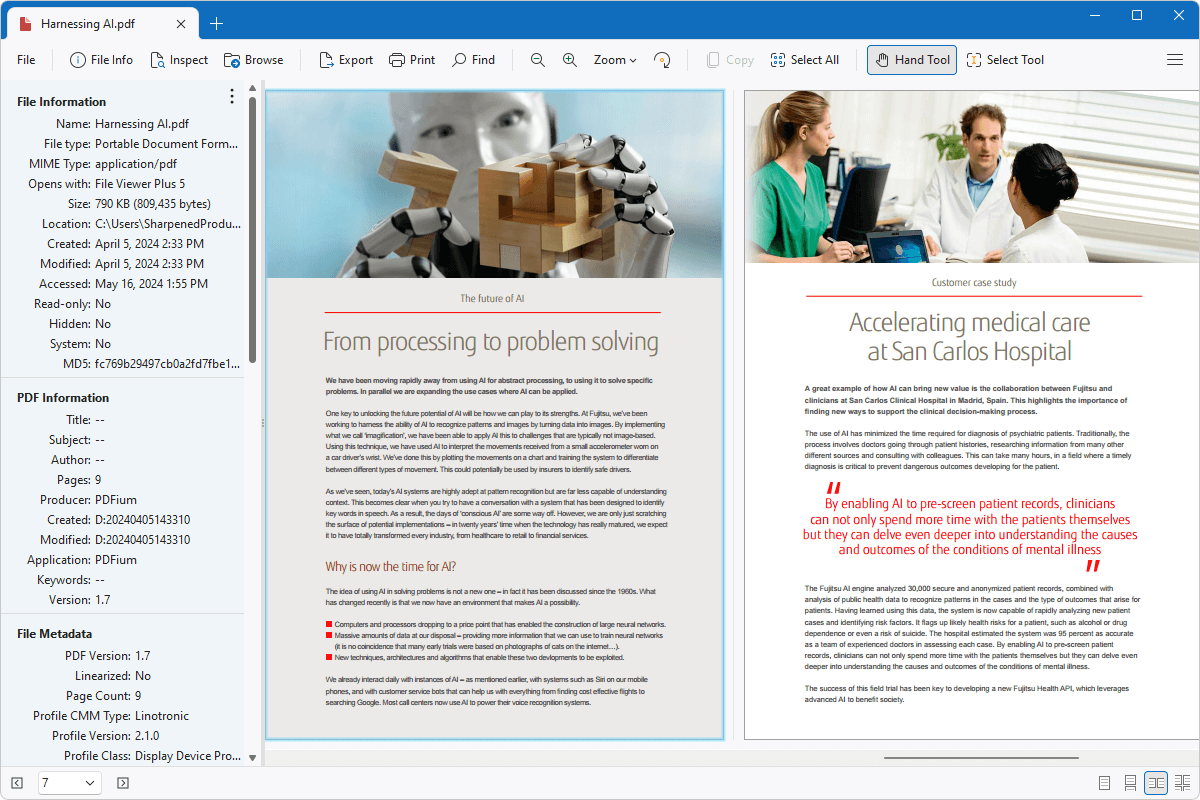Open the Zoom level dropdown
The image size is (1200, 800).
click(615, 60)
